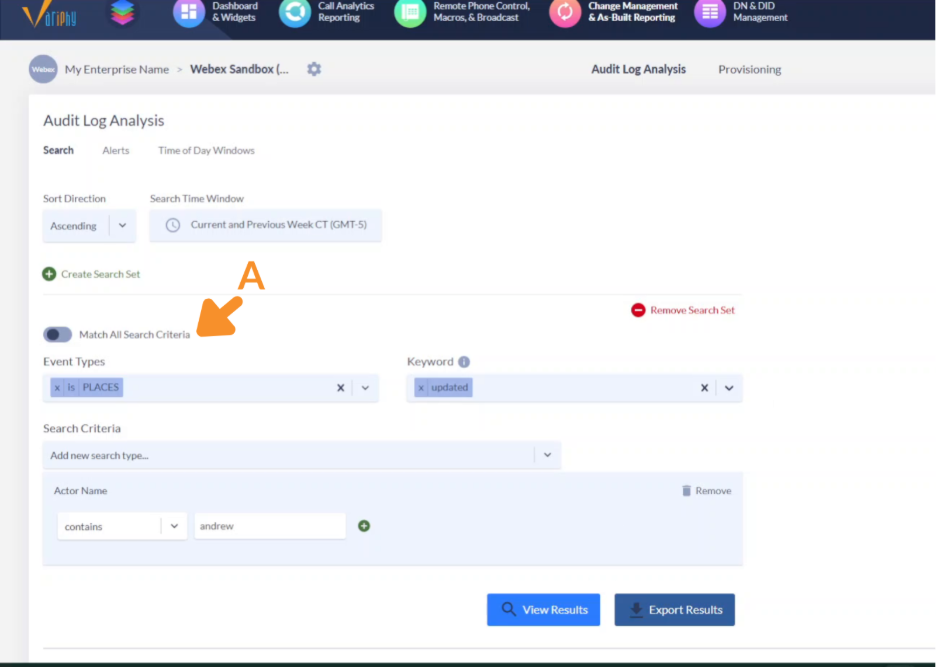Click My Enterprise Name breadcrumb
This screenshot has height=667, width=936.
(117, 69)
